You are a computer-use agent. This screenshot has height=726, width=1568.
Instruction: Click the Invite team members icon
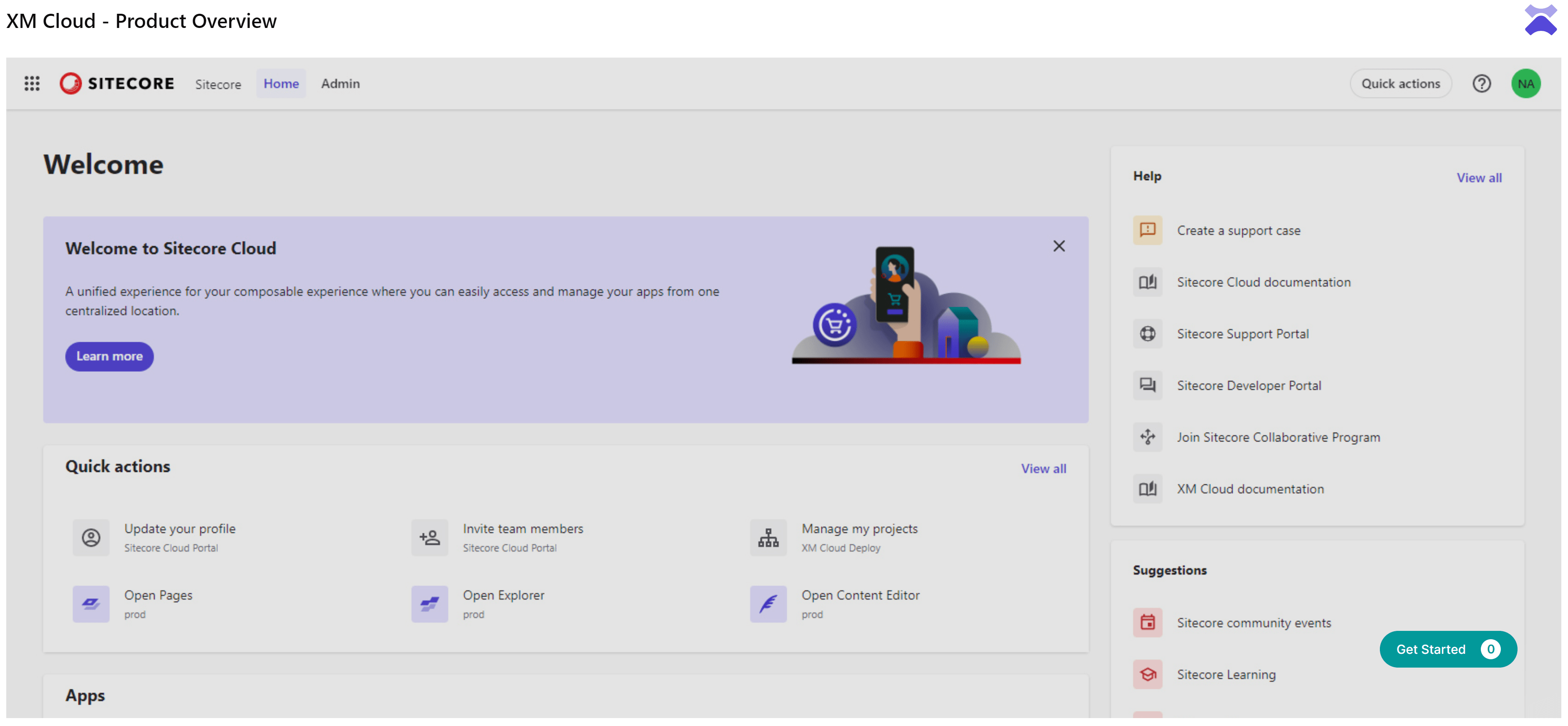coord(429,537)
